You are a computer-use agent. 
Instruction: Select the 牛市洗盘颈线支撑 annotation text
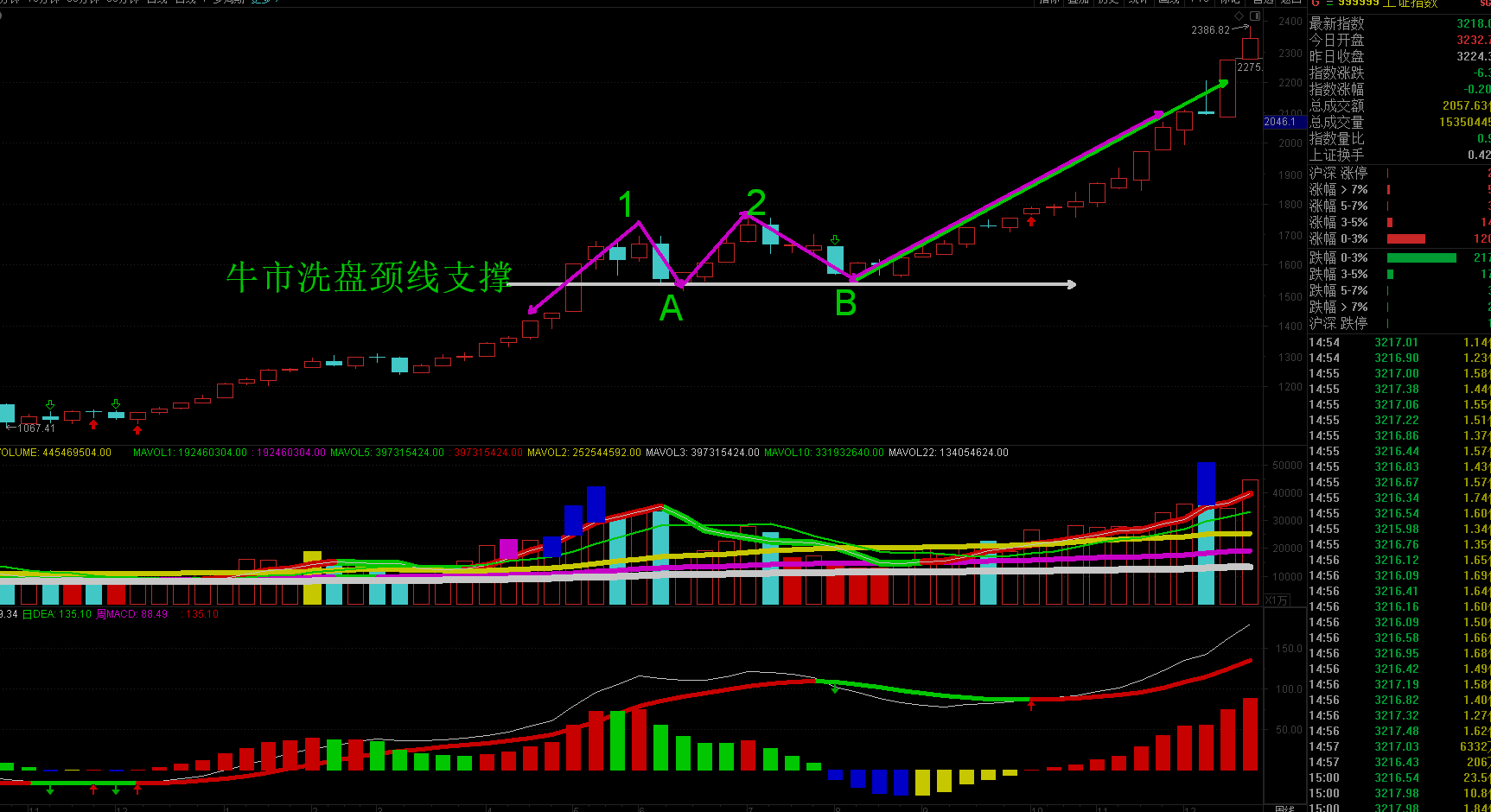pyautogui.click(x=369, y=277)
